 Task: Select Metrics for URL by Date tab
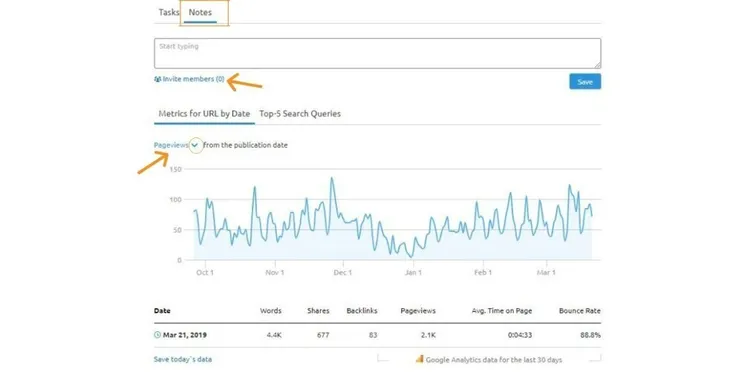(x=204, y=114)
